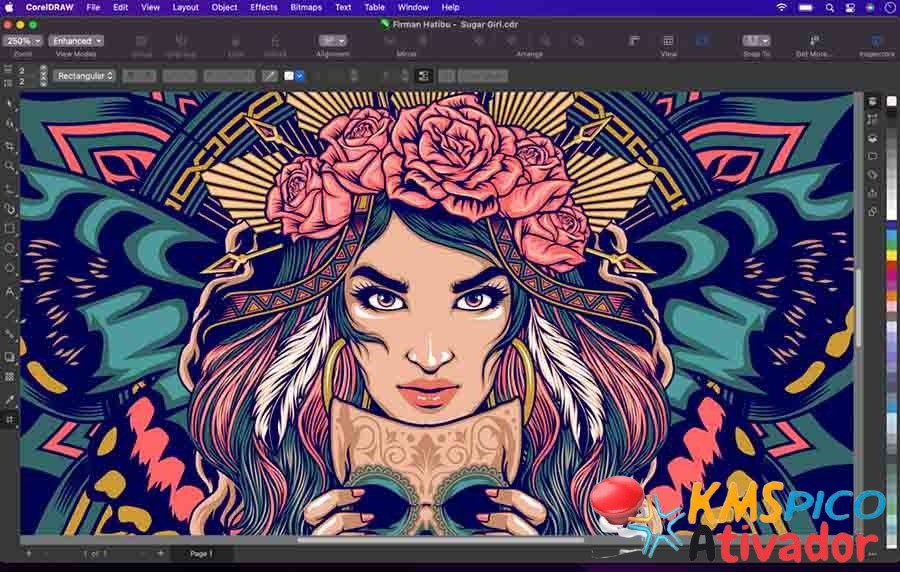
Task: Click the Ungroup icon in the toolbar
Action: 181,41
